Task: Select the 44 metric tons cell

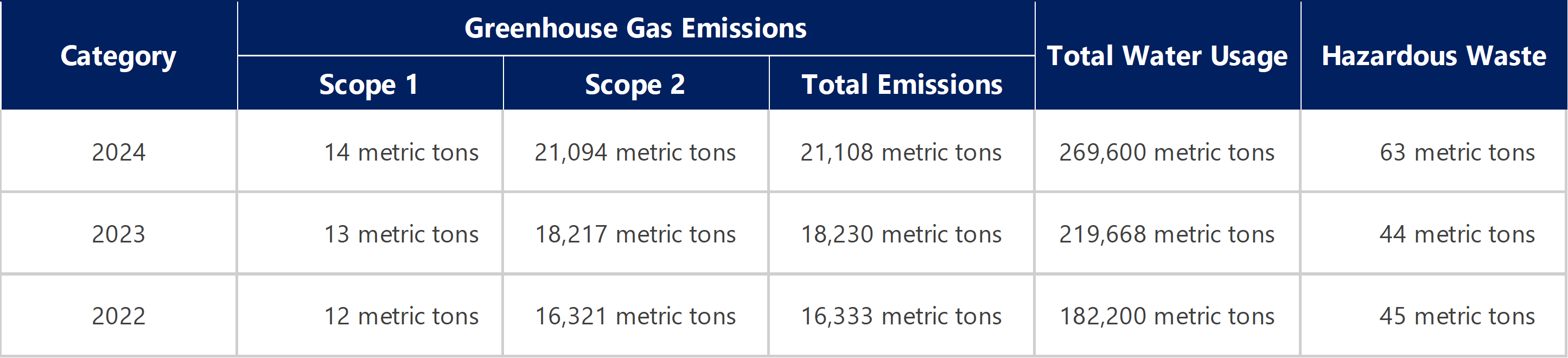Action: [x=1457, y=234]
